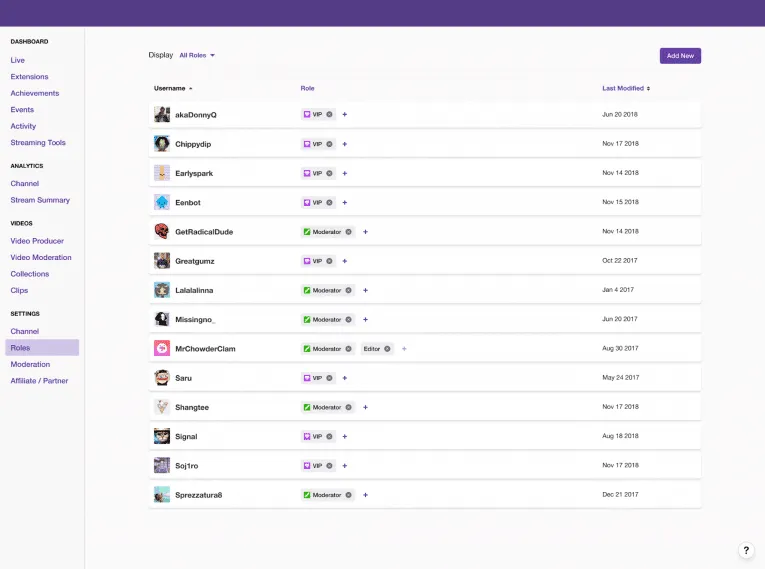This screenshot has width=765, height=569.
Task: Add a role to MrChowderClam
Action: [404, 349]
